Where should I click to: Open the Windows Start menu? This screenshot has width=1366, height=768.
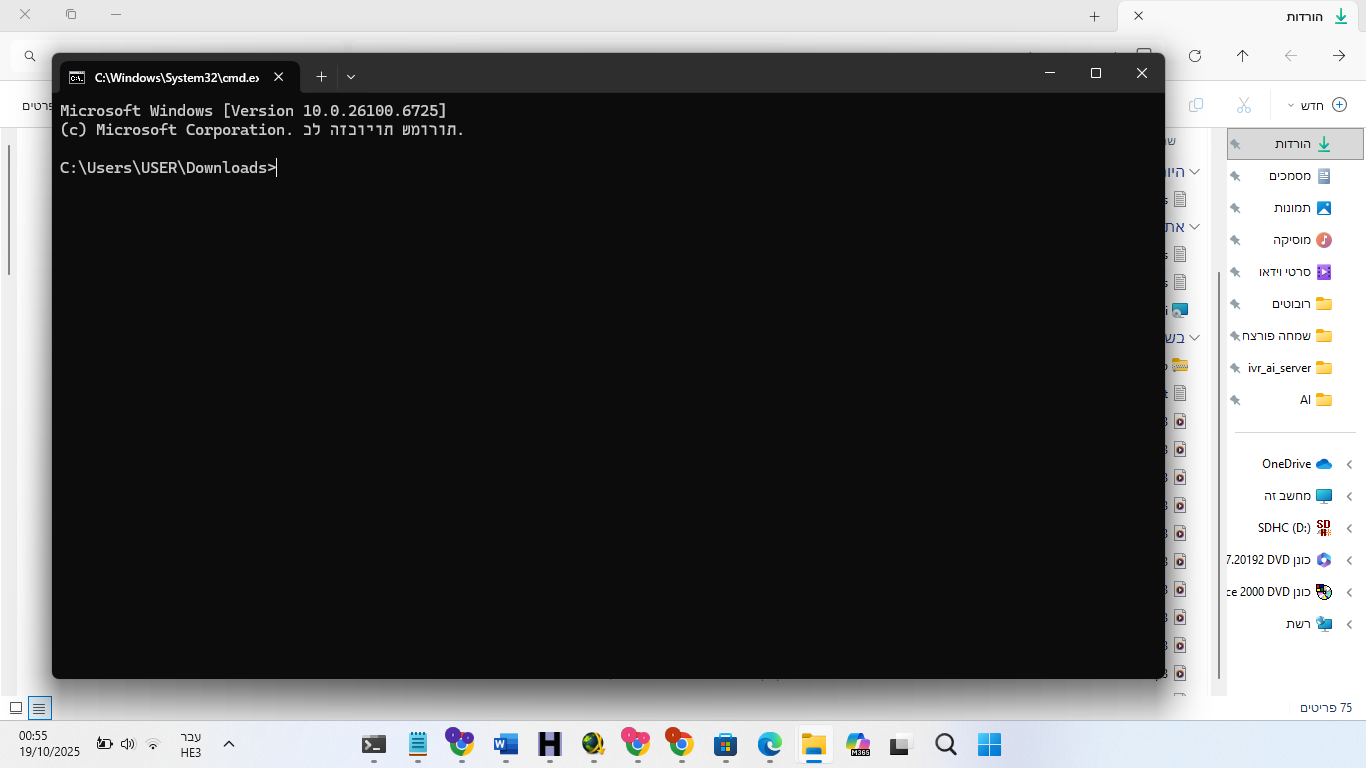988,744
